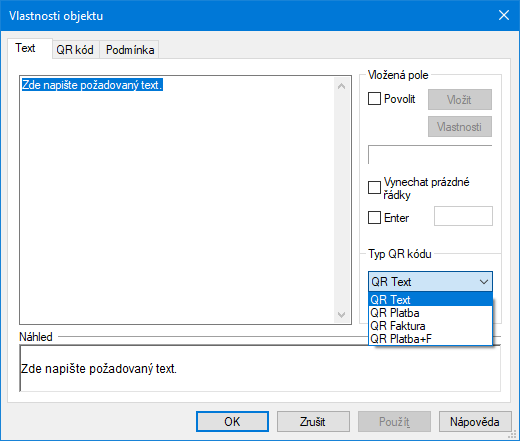Click inside the main text editing area
The height and width of the screenshot is (441, 520).
tap(177, 200)
